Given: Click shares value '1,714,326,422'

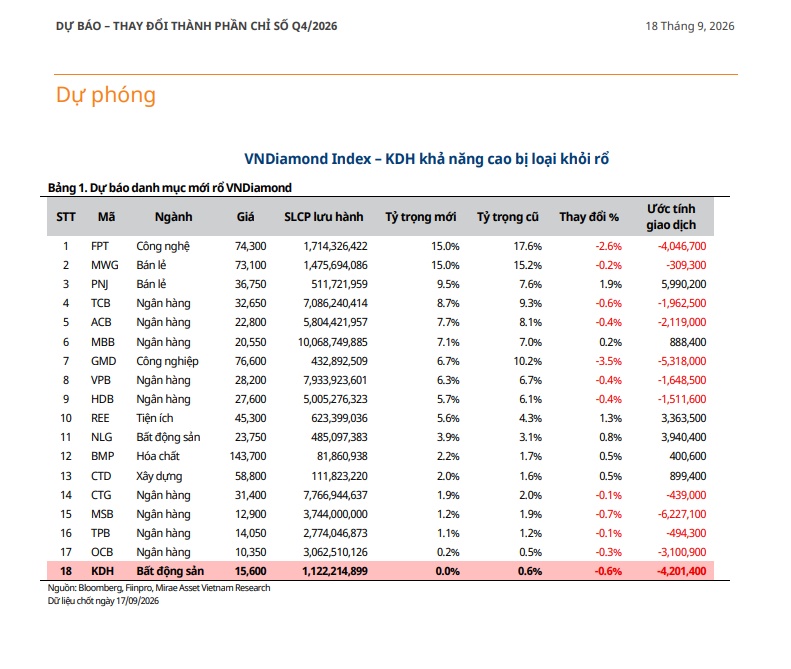Looking at the screenshot, I should 335,246.
